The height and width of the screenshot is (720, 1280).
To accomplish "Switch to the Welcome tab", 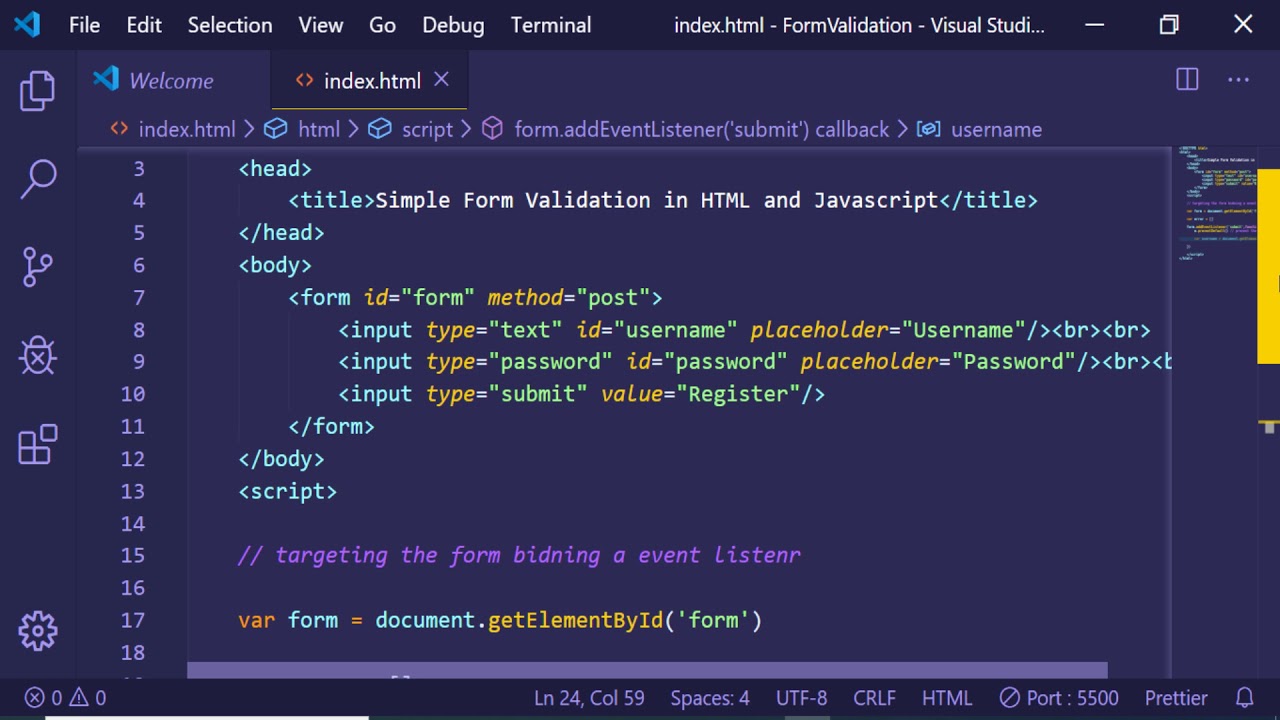I will [x=170, y=81].
